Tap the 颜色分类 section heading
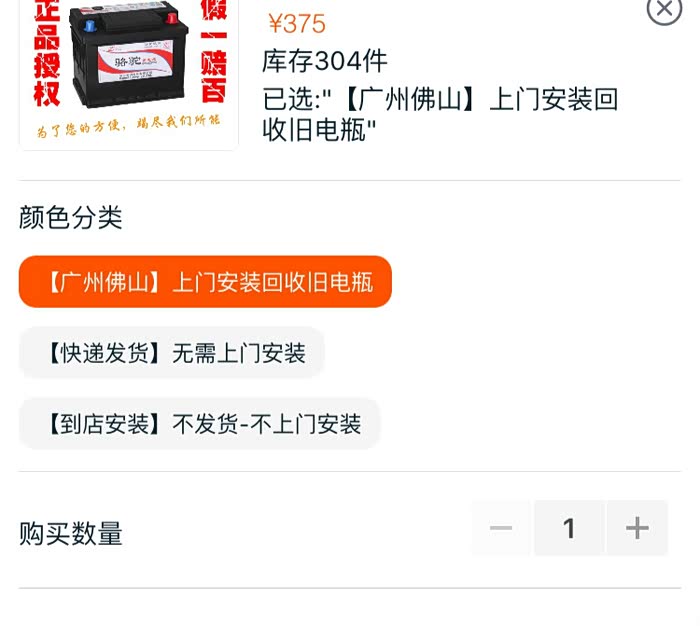Viewport: 700px width, 626px height. pos(71,217)
